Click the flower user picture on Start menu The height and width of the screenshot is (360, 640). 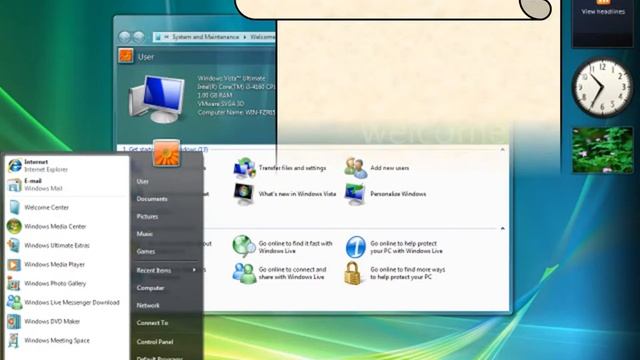[167, 153]
